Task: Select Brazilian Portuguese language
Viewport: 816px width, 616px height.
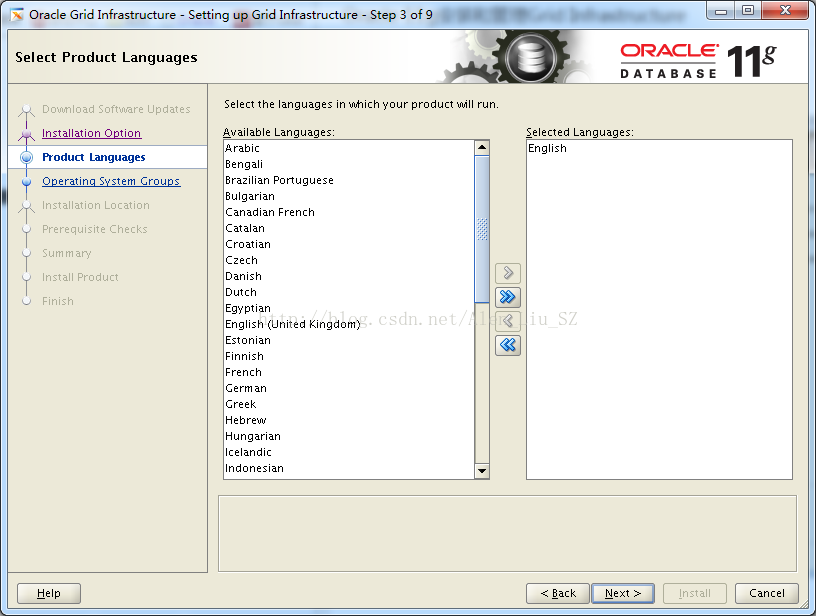Action: coord(349,180)
